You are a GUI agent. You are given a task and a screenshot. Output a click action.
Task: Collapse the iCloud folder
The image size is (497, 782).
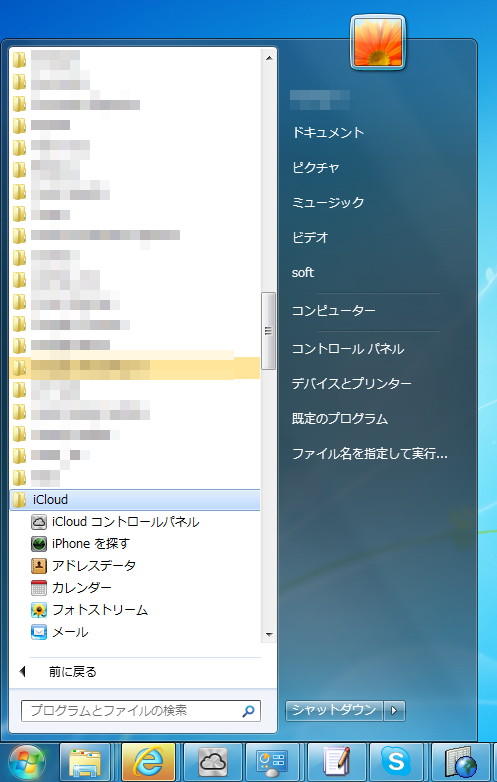point(135,500)
